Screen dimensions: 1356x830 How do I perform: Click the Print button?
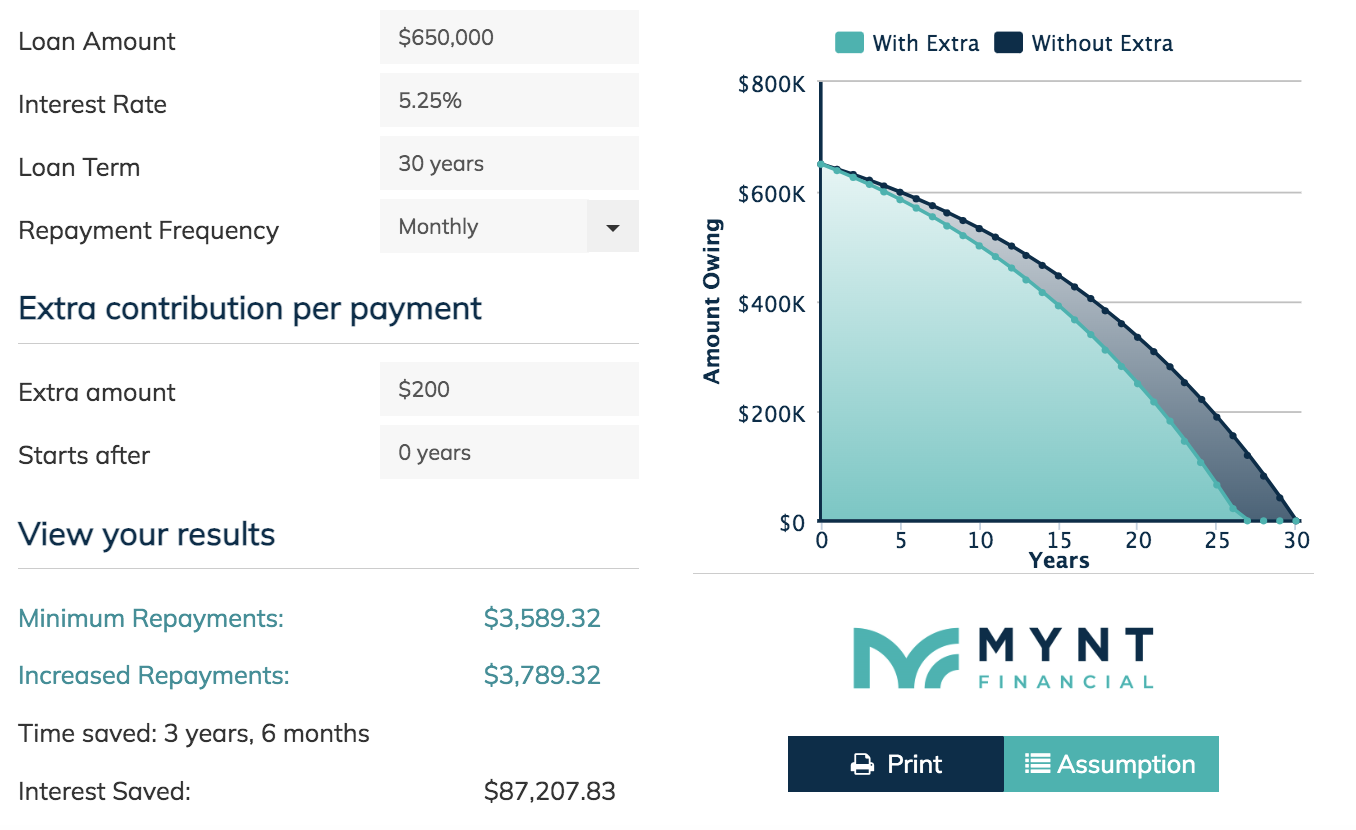[895, 764]
